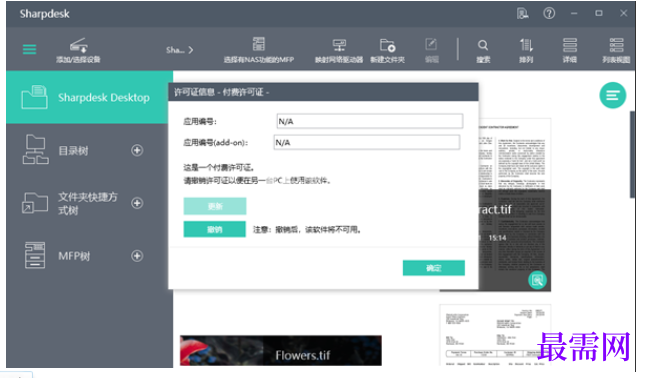Screen dimensions: 649x378
Task: Open the help question mark icon
Action: tap(549, 13)
